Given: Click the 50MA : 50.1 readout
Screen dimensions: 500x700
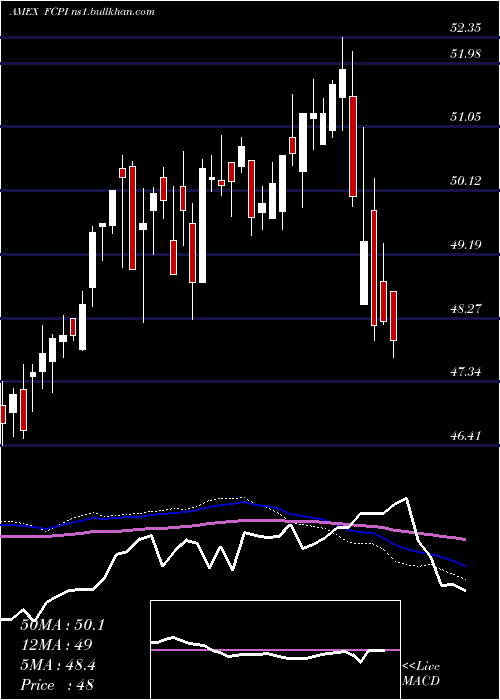Looking at the screenshot, I should click(62, 625).
